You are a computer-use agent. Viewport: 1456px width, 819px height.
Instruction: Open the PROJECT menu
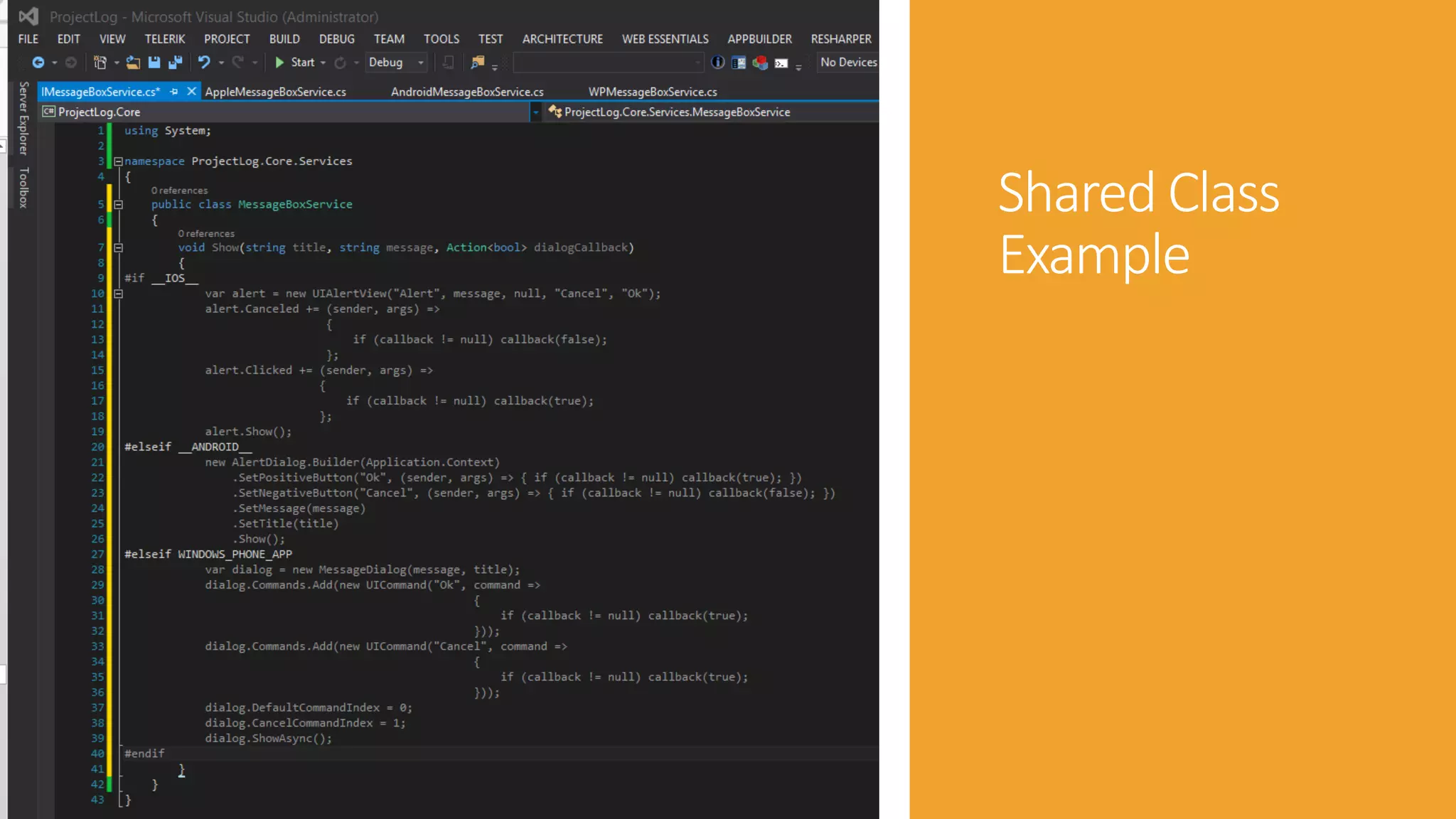pyautogui.click(x=227, y=39)
